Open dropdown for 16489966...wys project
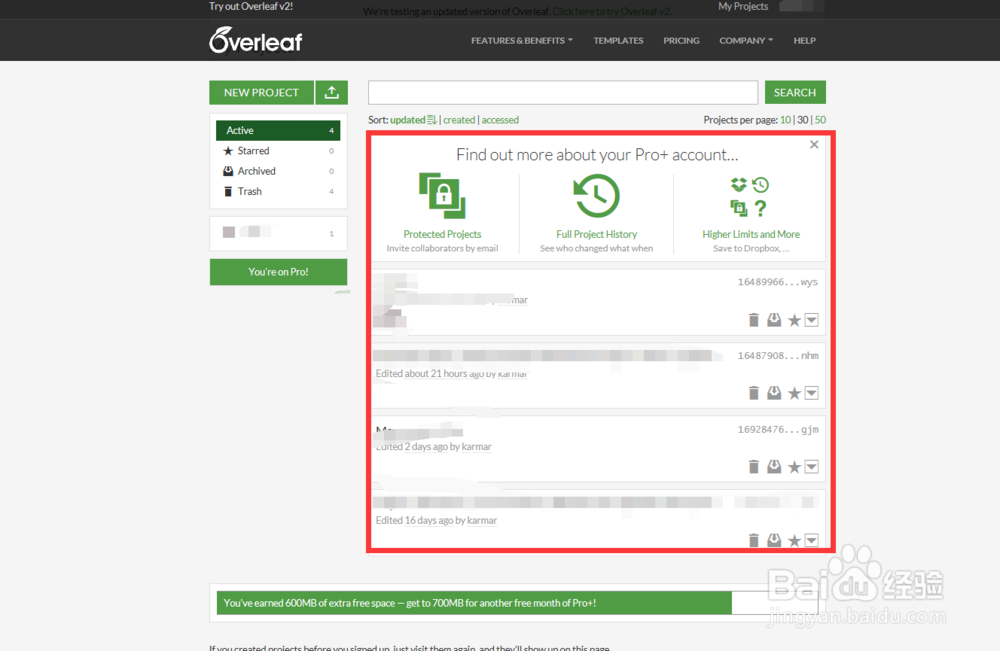Screen dimensions: 1000x651 click(811, 319)
